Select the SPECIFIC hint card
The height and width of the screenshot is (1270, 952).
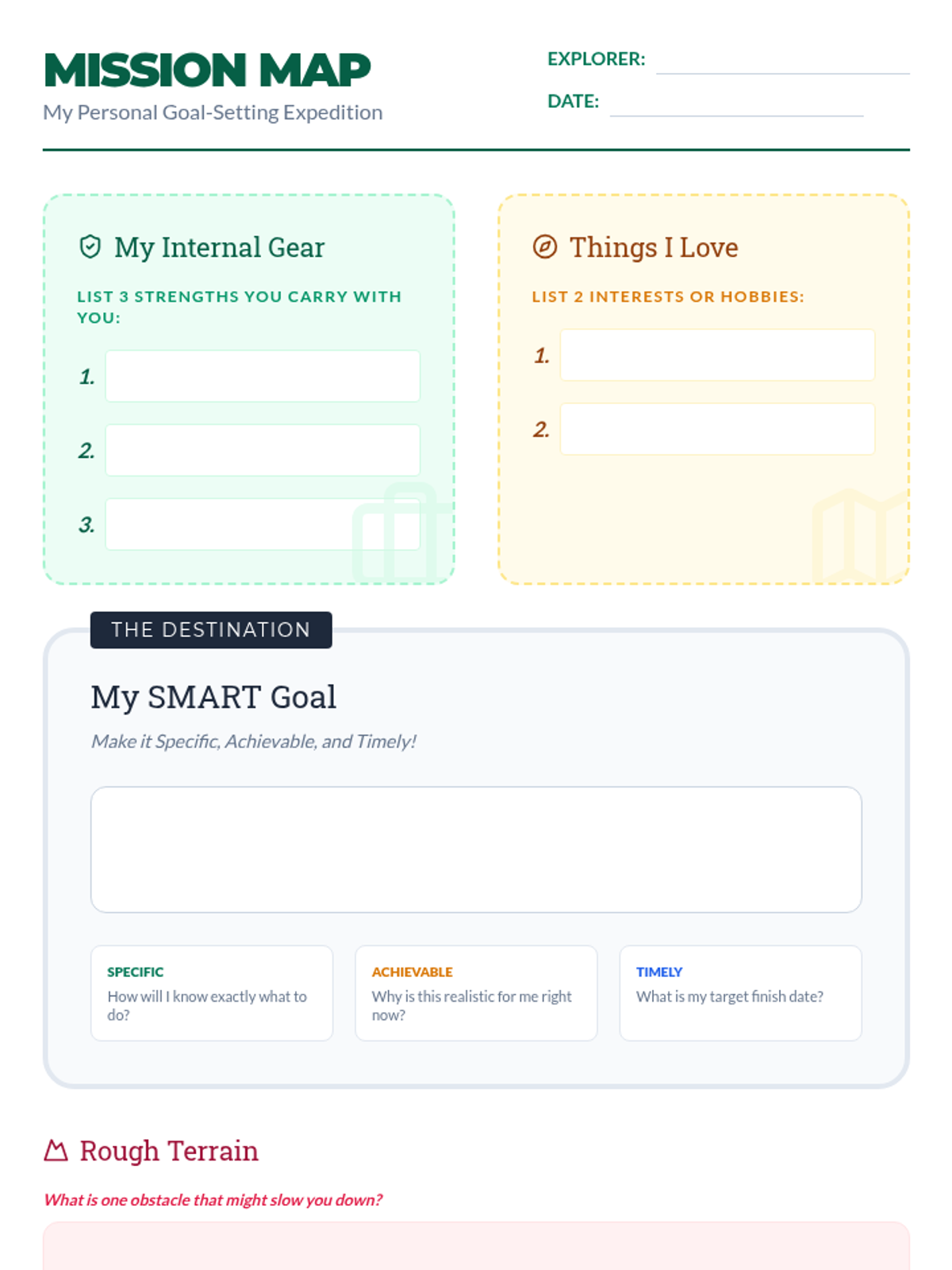[212, 993]
